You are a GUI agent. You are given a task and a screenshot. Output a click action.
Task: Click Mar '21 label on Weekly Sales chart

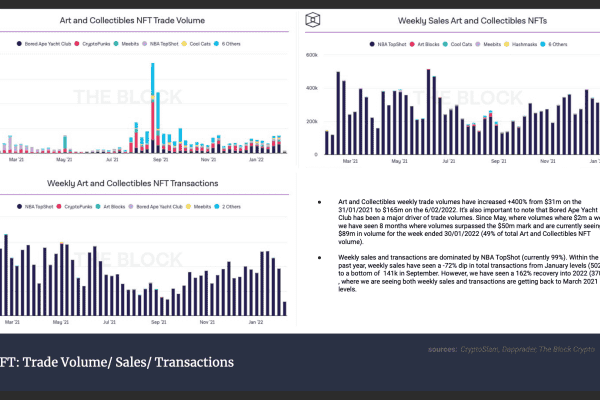350,161
